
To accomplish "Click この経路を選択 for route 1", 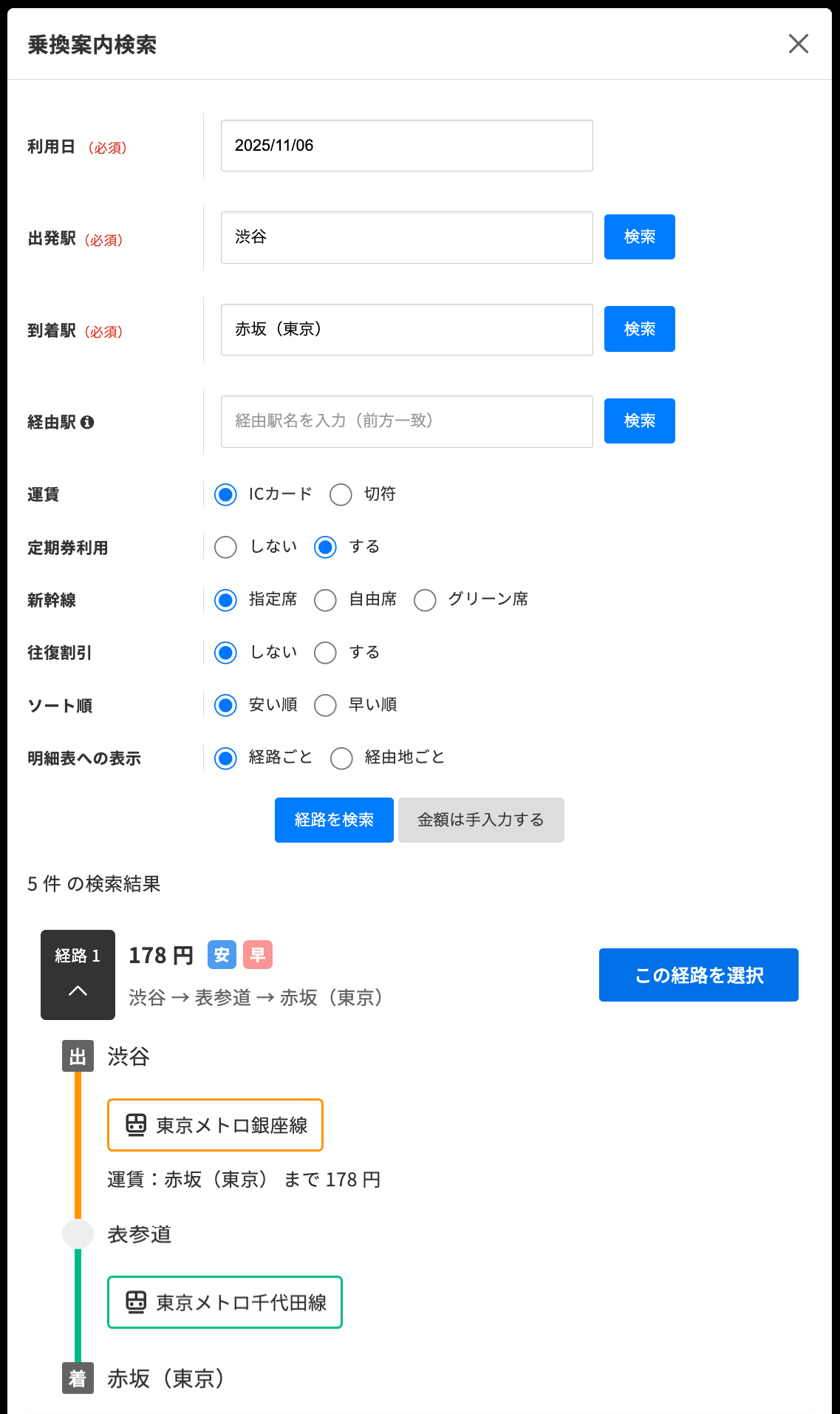I will pos(698,975).
